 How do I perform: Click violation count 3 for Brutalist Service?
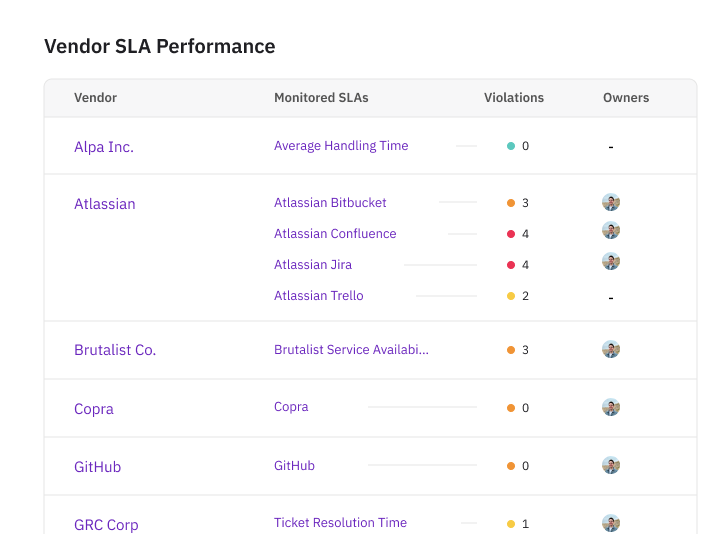pos(525,350)
